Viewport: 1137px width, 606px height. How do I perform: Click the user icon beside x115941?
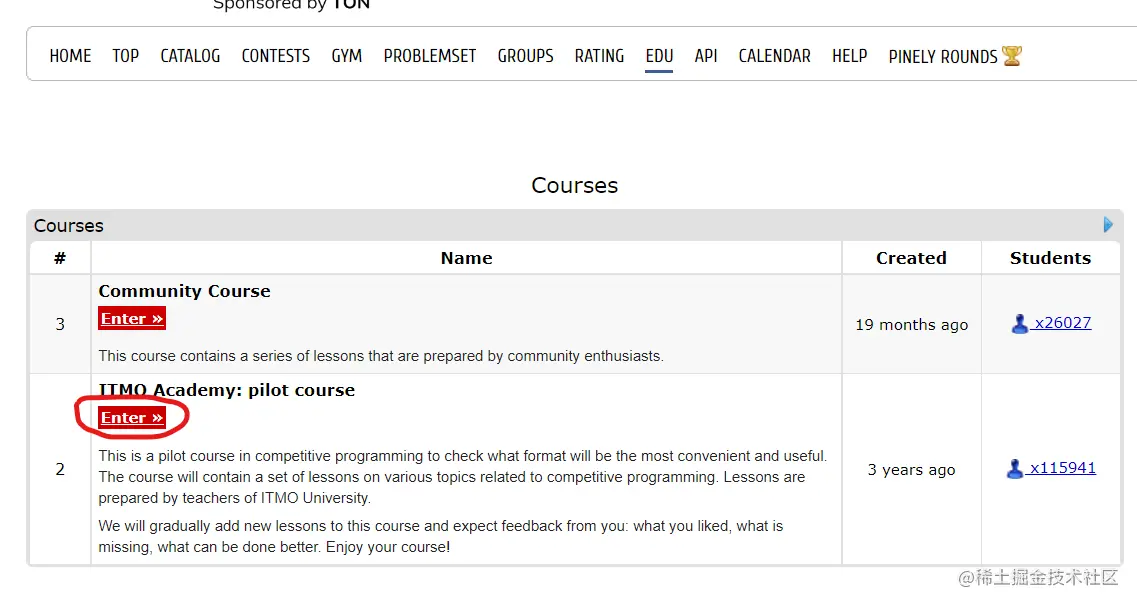click(x=1015, y=469)
